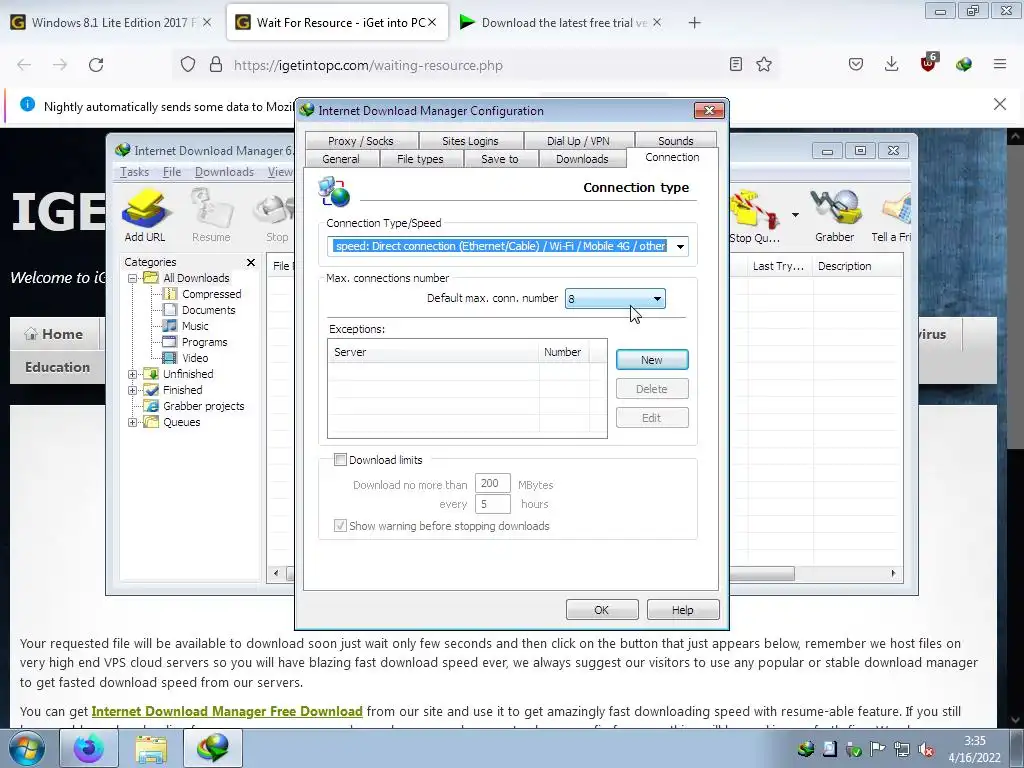This screenshot has width=1024, height=768.
Task: Switch to the Sounds tab
Action: [675, 140]
